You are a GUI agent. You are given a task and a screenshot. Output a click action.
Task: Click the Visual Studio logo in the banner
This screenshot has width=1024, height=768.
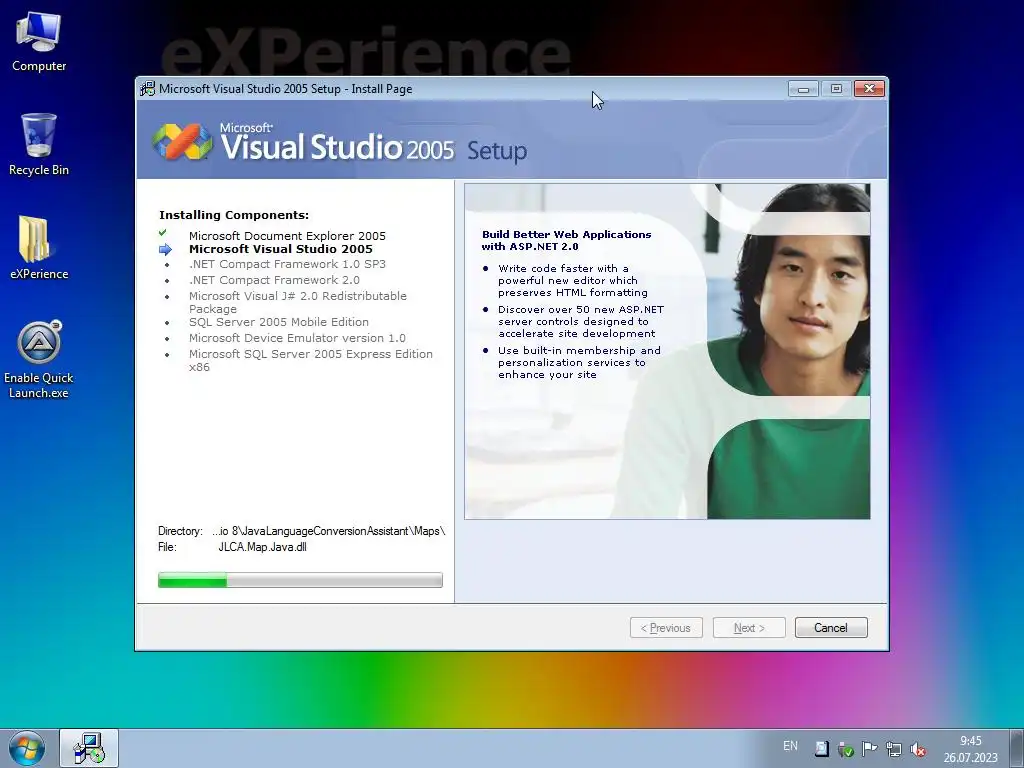(x=182, y=141)
